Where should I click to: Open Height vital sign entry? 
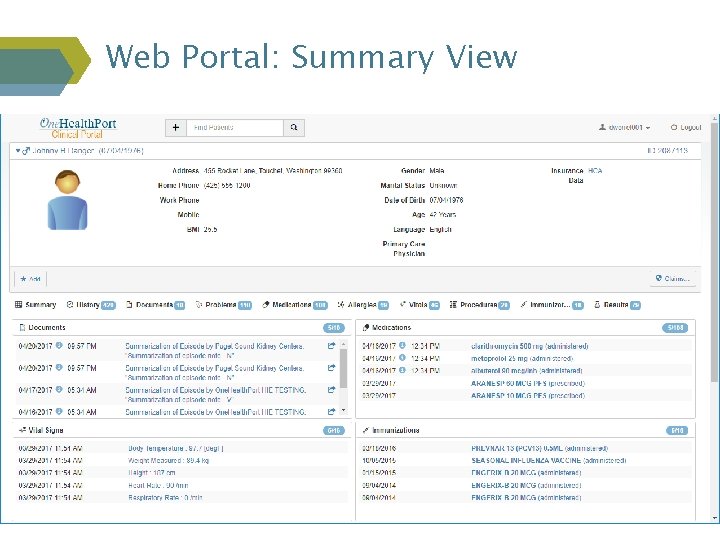(x=152, y=473)
